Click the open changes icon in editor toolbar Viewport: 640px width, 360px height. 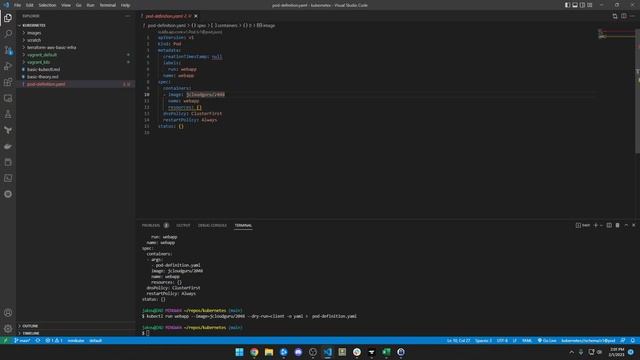[x=615, y=16]
